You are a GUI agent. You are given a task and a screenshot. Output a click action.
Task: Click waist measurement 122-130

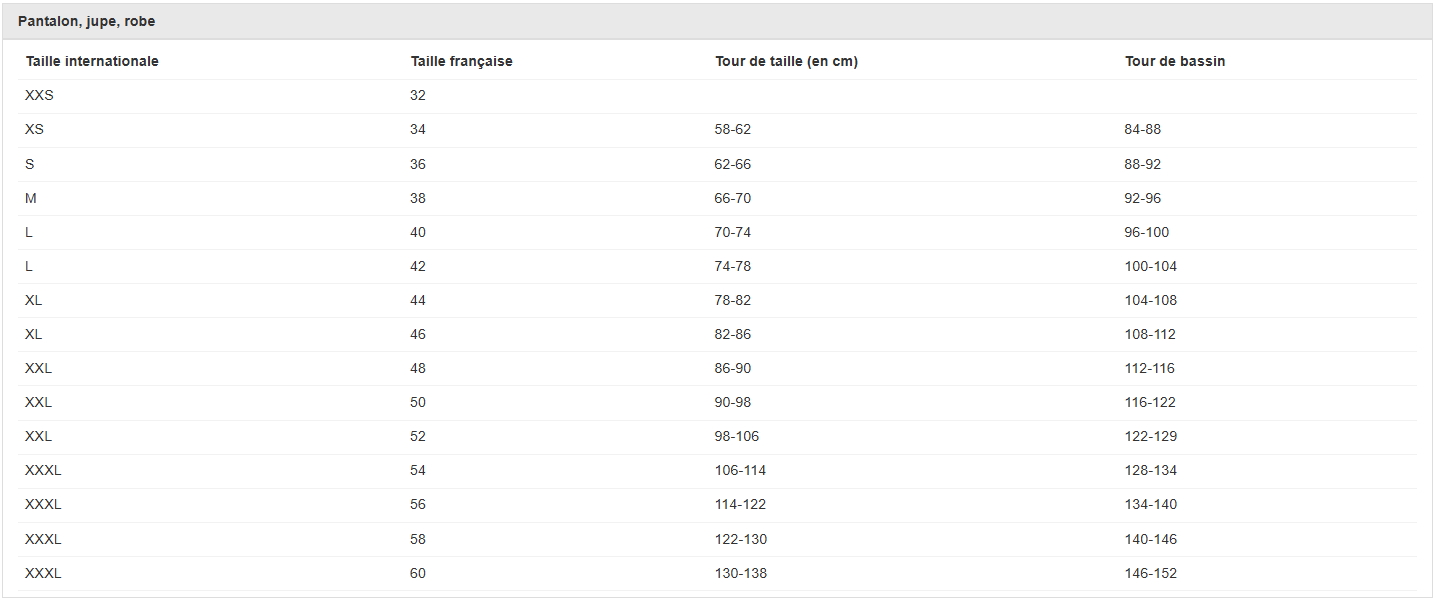pos(741,539)
